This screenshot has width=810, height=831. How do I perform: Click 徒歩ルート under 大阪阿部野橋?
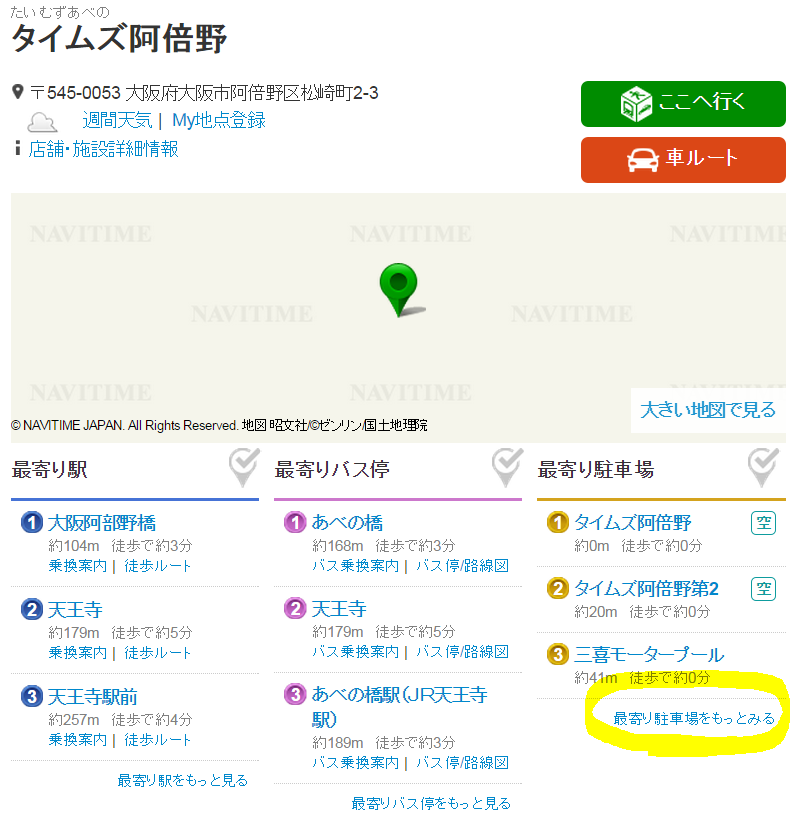point(157,565)
